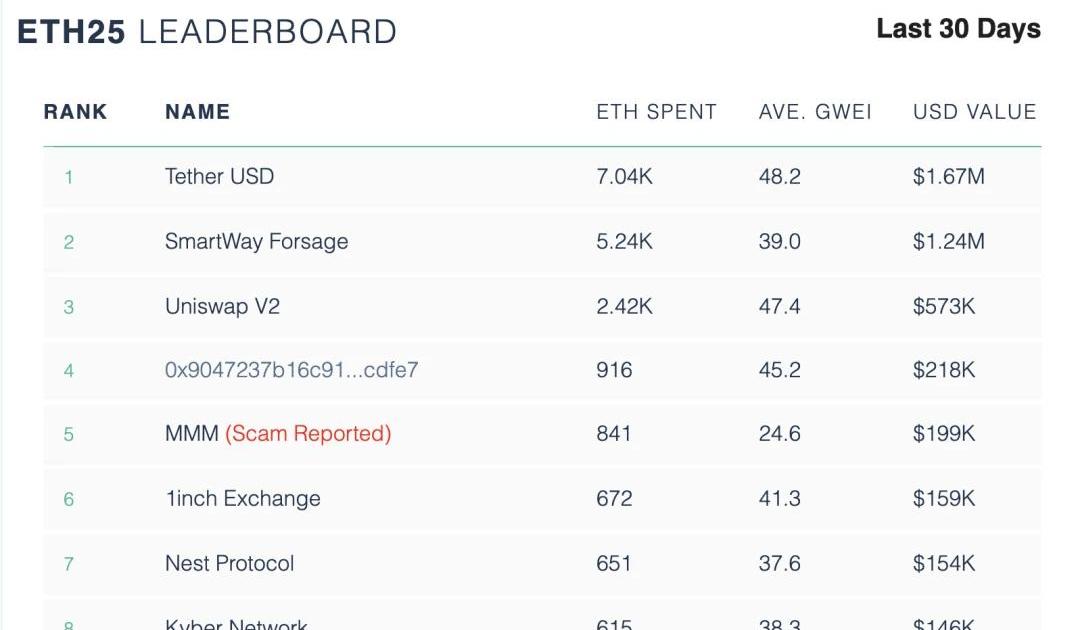The width and height of the screenshot is (1078, 630).
Task: Click the ETH25 Leaderboard title
Action: [x=207, y=32]
